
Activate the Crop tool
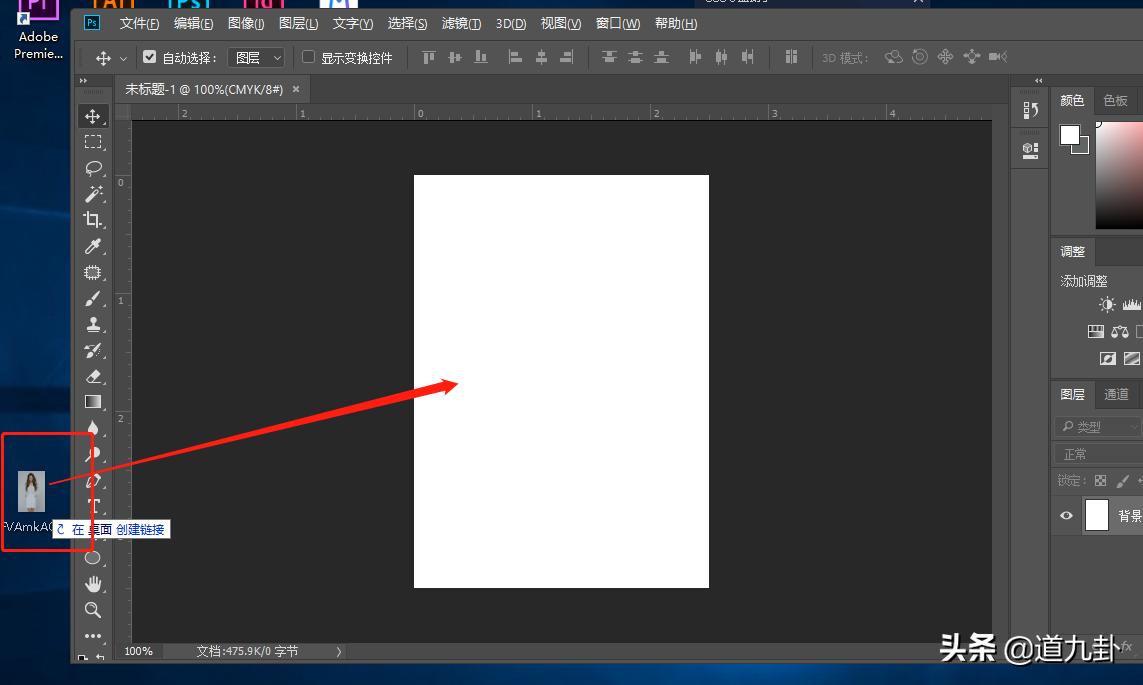coord(93,220)
